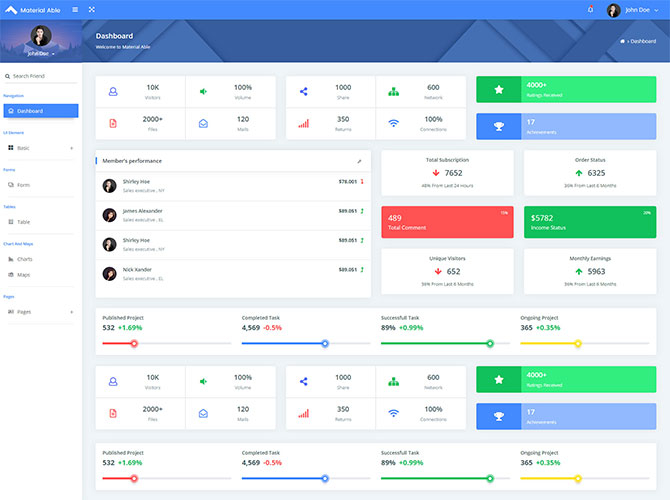Click the upper Ongoing Project yellow slider handle
Screen dimensions: 670x500
578,344
